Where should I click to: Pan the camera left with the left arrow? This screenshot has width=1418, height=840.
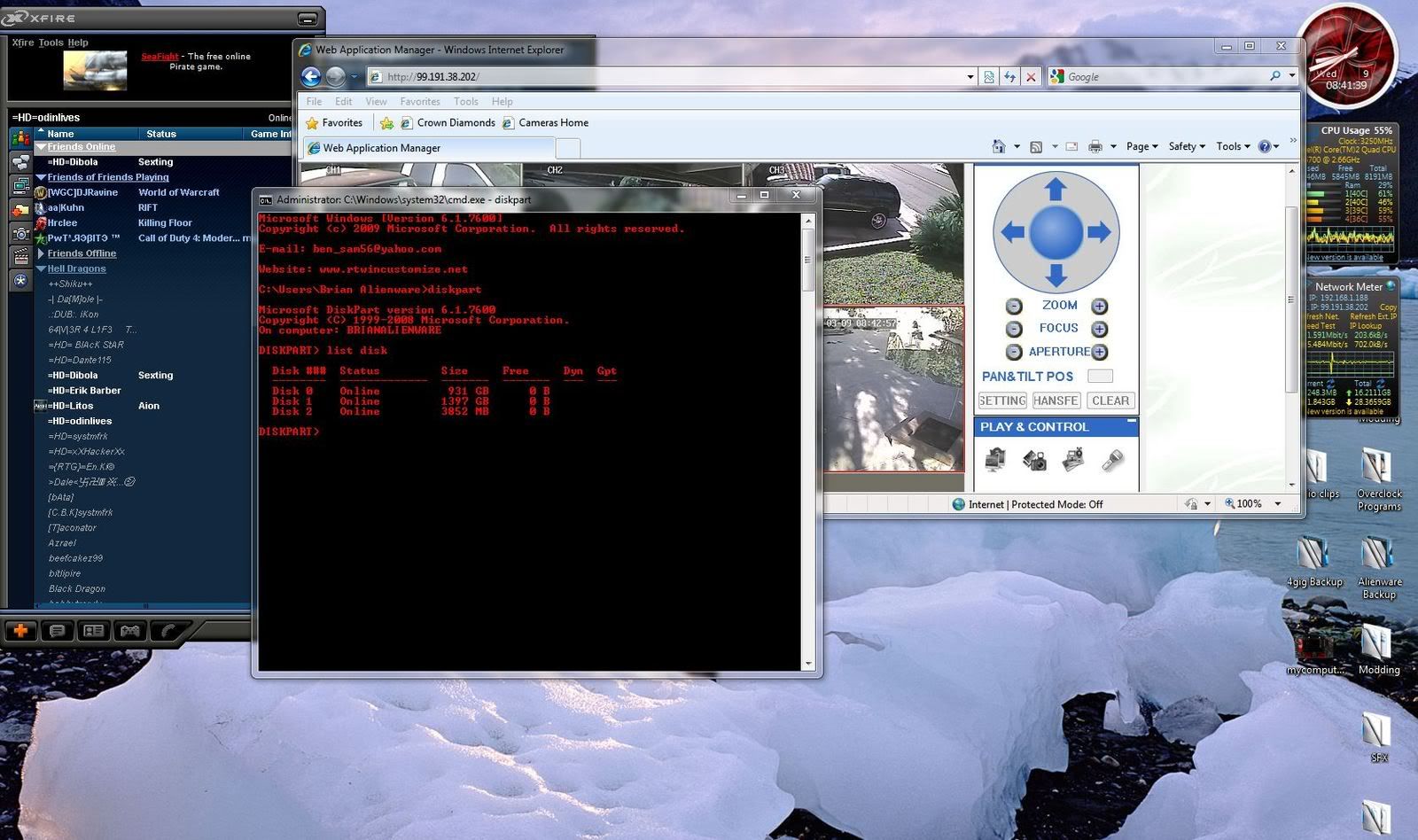[x=1012, y=232]
